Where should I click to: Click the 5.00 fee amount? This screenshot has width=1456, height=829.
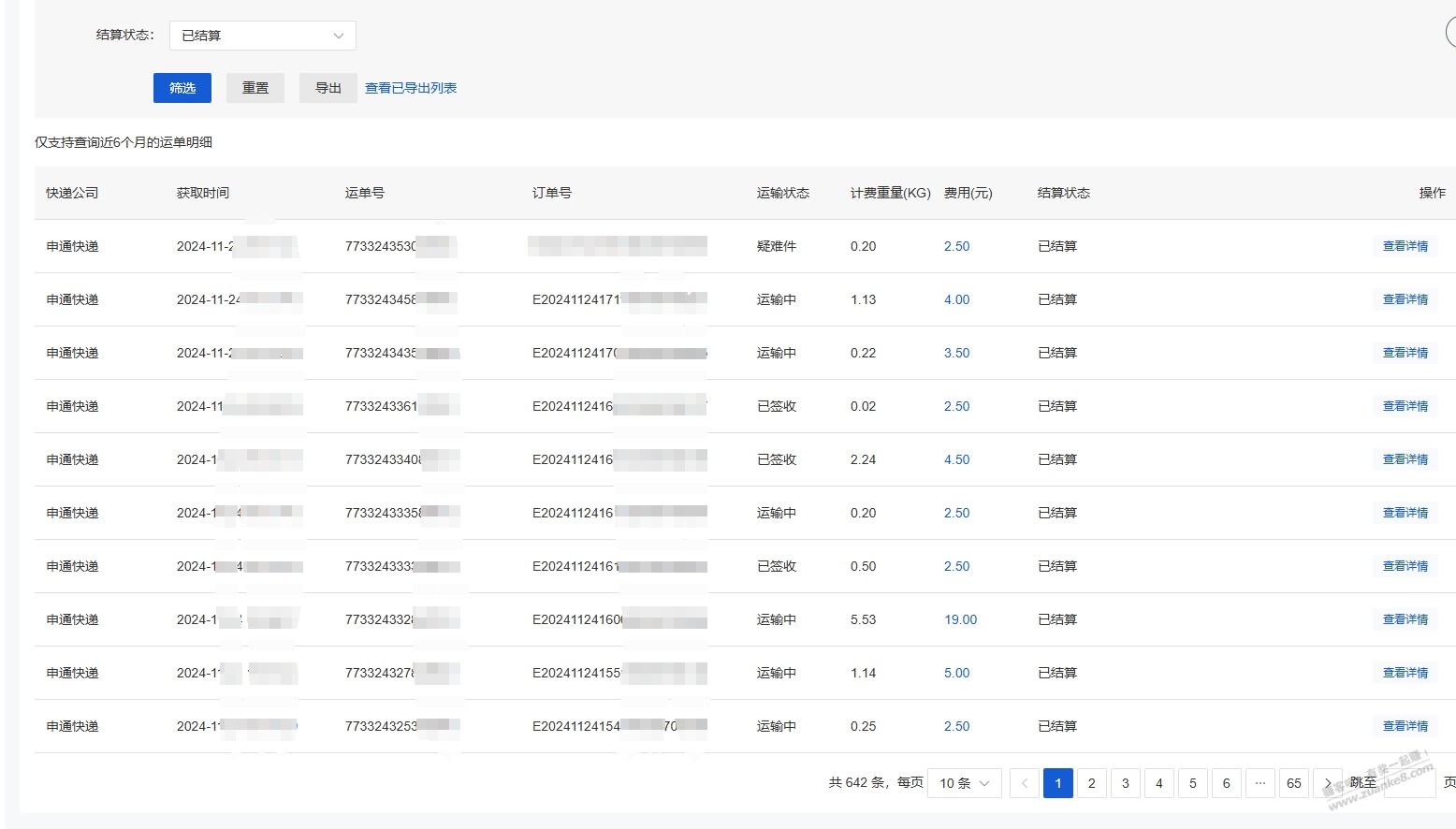[x=956, y=673]
